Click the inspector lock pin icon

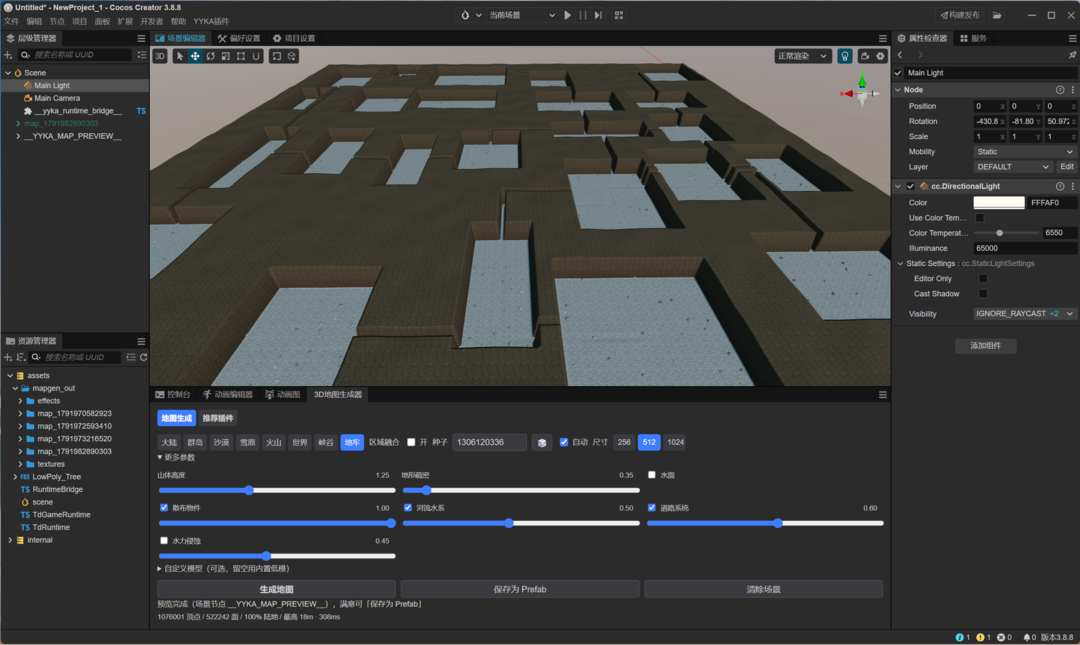[x=1072, y=55]
